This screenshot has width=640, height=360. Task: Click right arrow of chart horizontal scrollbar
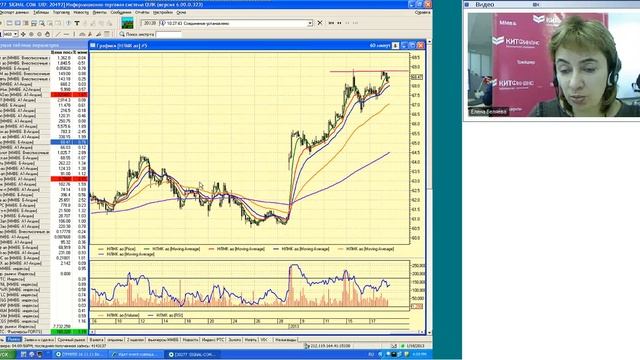pyautogui.click(x=422, y=332)
